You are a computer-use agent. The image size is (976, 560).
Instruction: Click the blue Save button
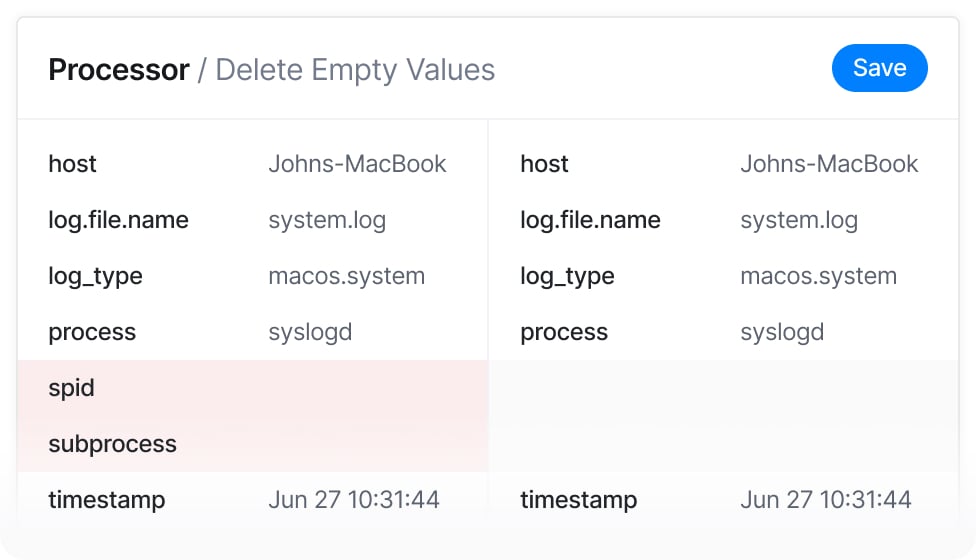[879, 69]
